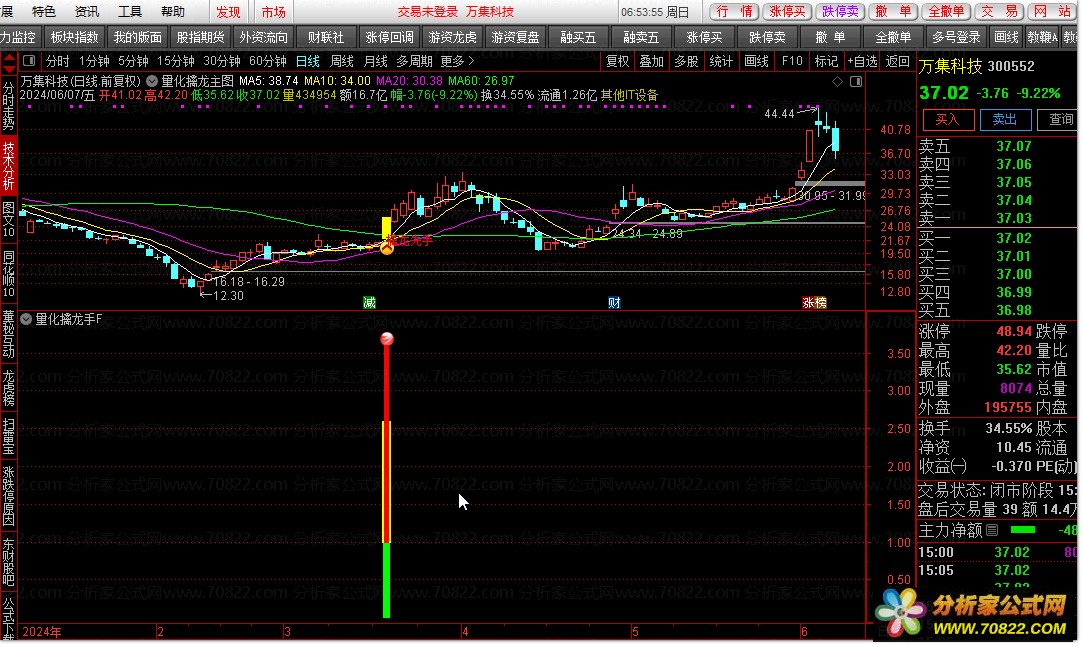Image resolution: width=1083 pixels, height=645 pixels.
Task: Click the panel layout icon left of 分时
Action: click(29, 61)
